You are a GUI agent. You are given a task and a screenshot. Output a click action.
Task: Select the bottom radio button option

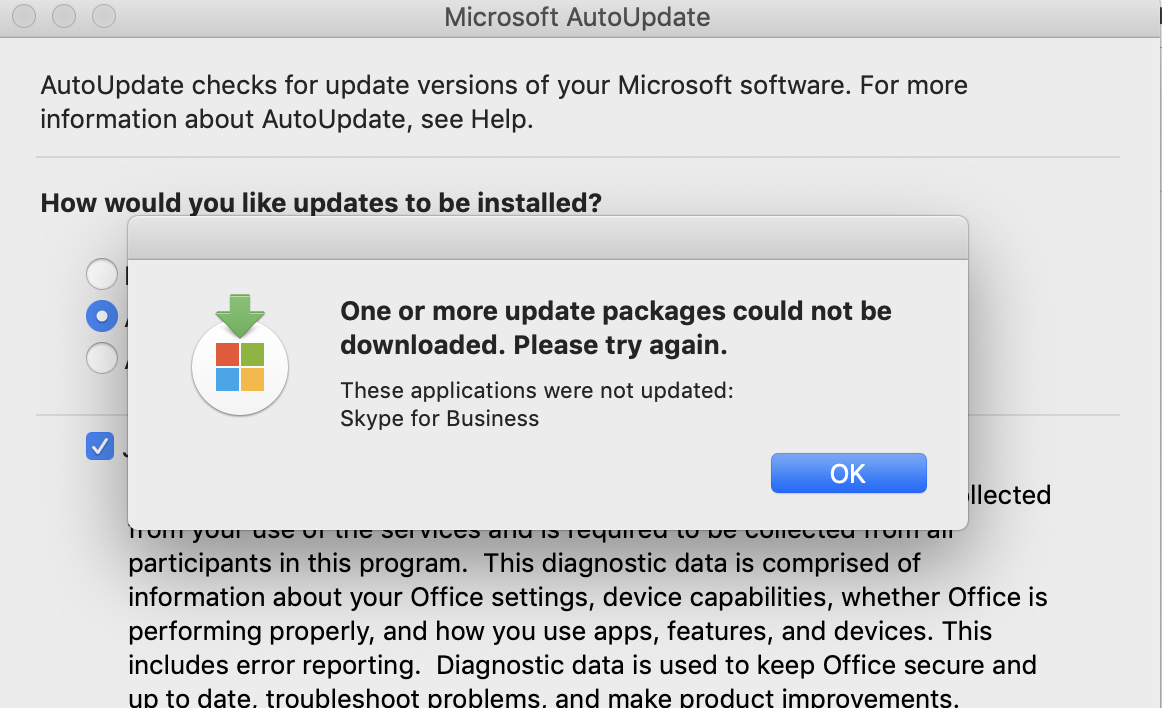coord(102,358)
